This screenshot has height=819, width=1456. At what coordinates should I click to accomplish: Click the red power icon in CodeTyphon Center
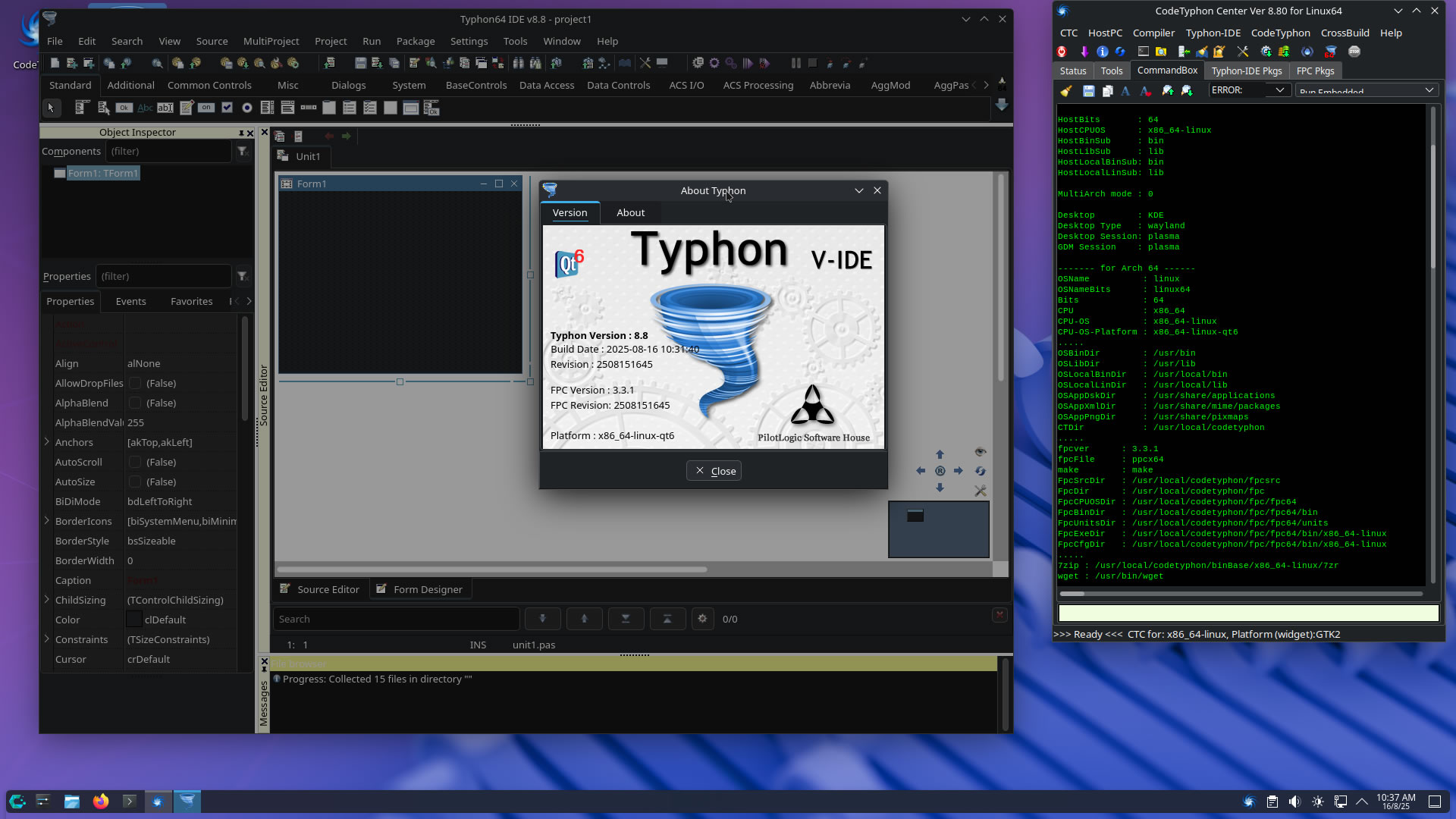1062,52
